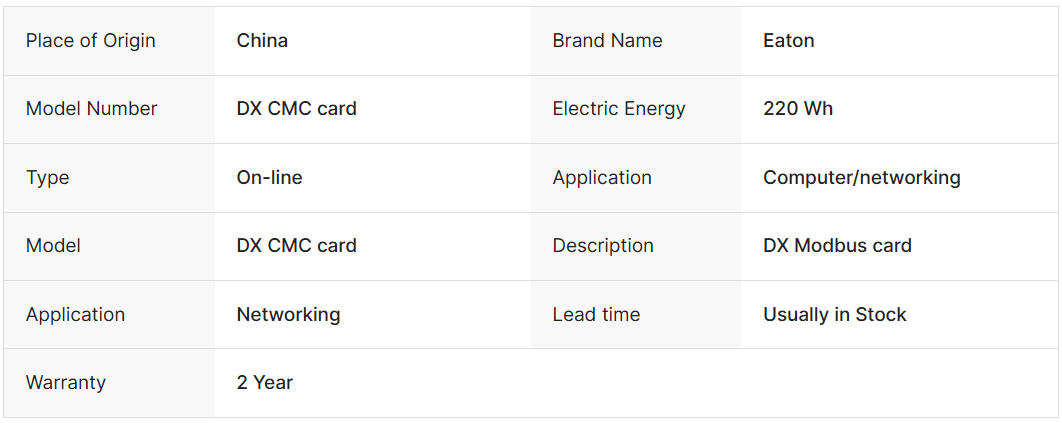This screenshot has height=423, width=1062.
Task: Select the 220 Wh value
Action: coord(797,109)
